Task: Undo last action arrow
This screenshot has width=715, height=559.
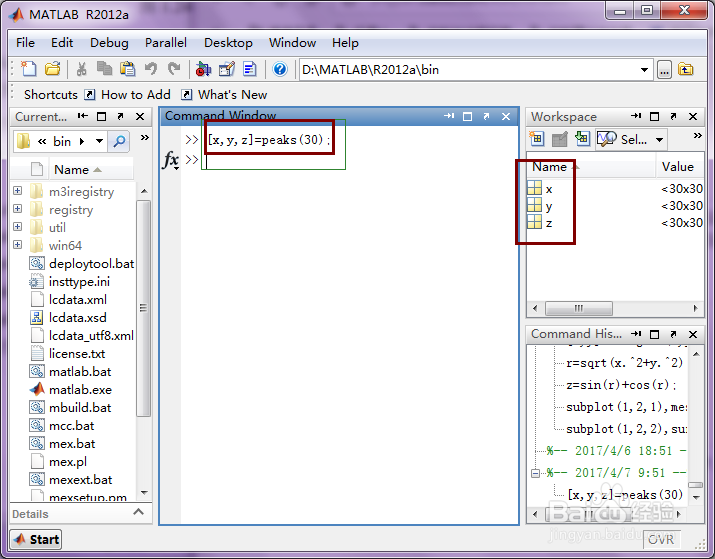Action: click(x=151, y=69)
